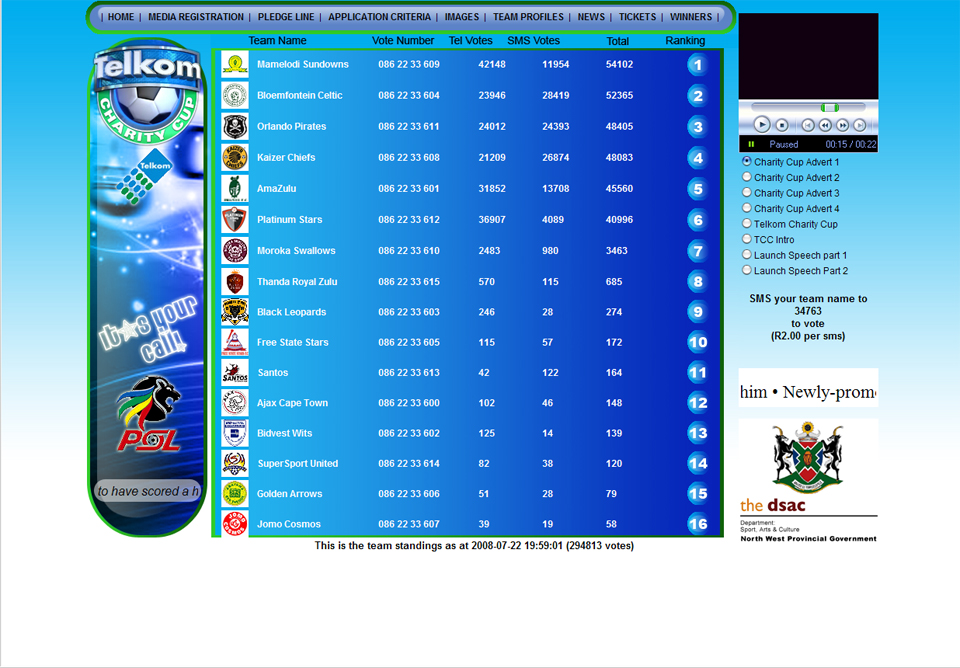Screen dimensions: 960x668
Task: Click the Santos team logo
Action: 234,373
